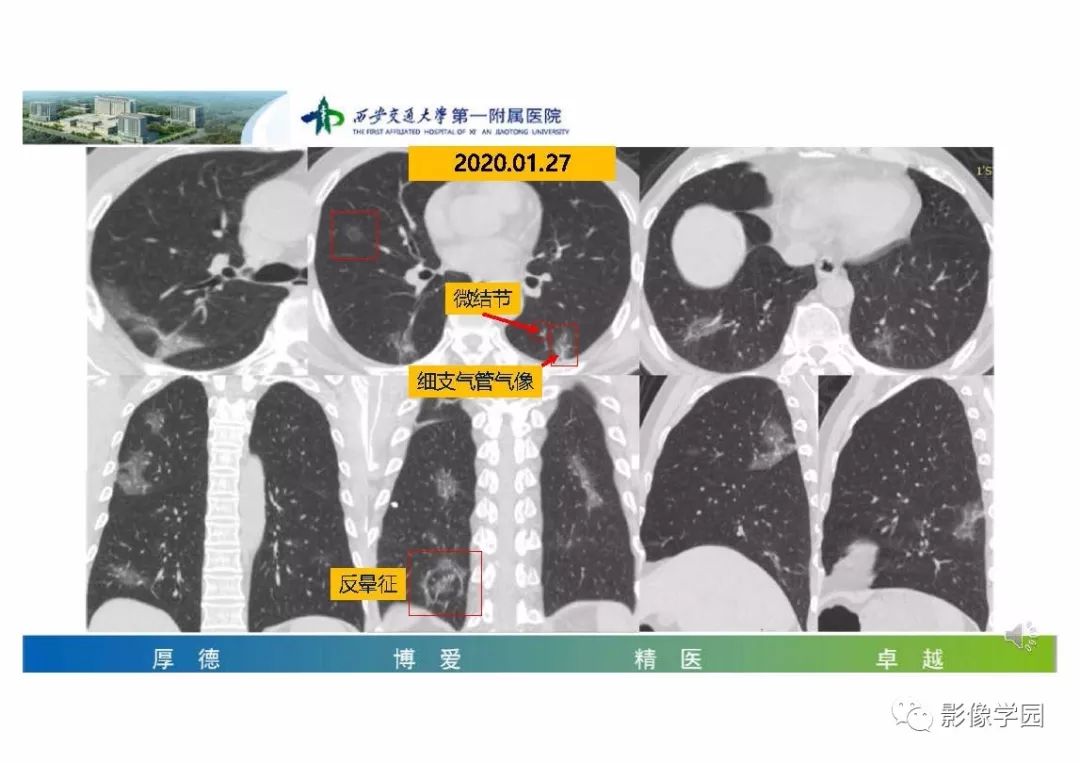Screen dimensions: 1080x763
Task: Click the red box around the reversed halo lesion
Action: 445,583
